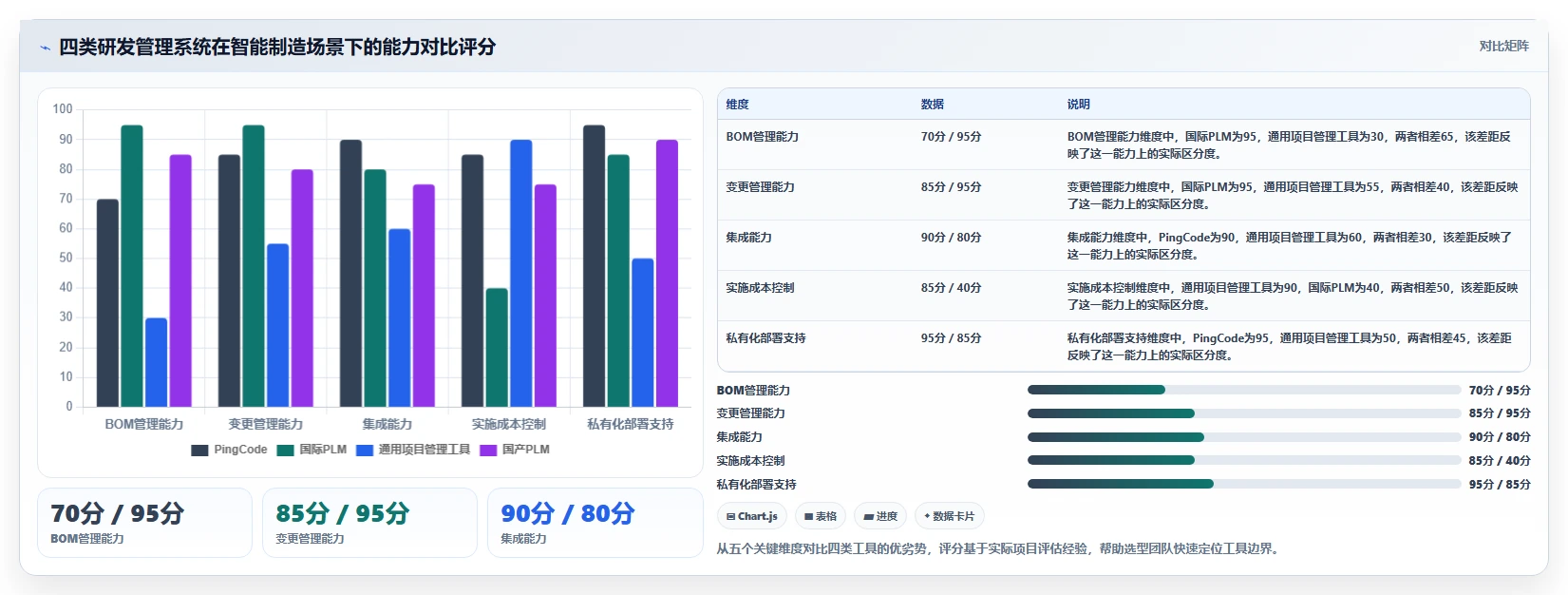The image size is (1568, 595).
Task: Click the 90分 / 80分 progress value label
Action: (x=1500, y=437)
